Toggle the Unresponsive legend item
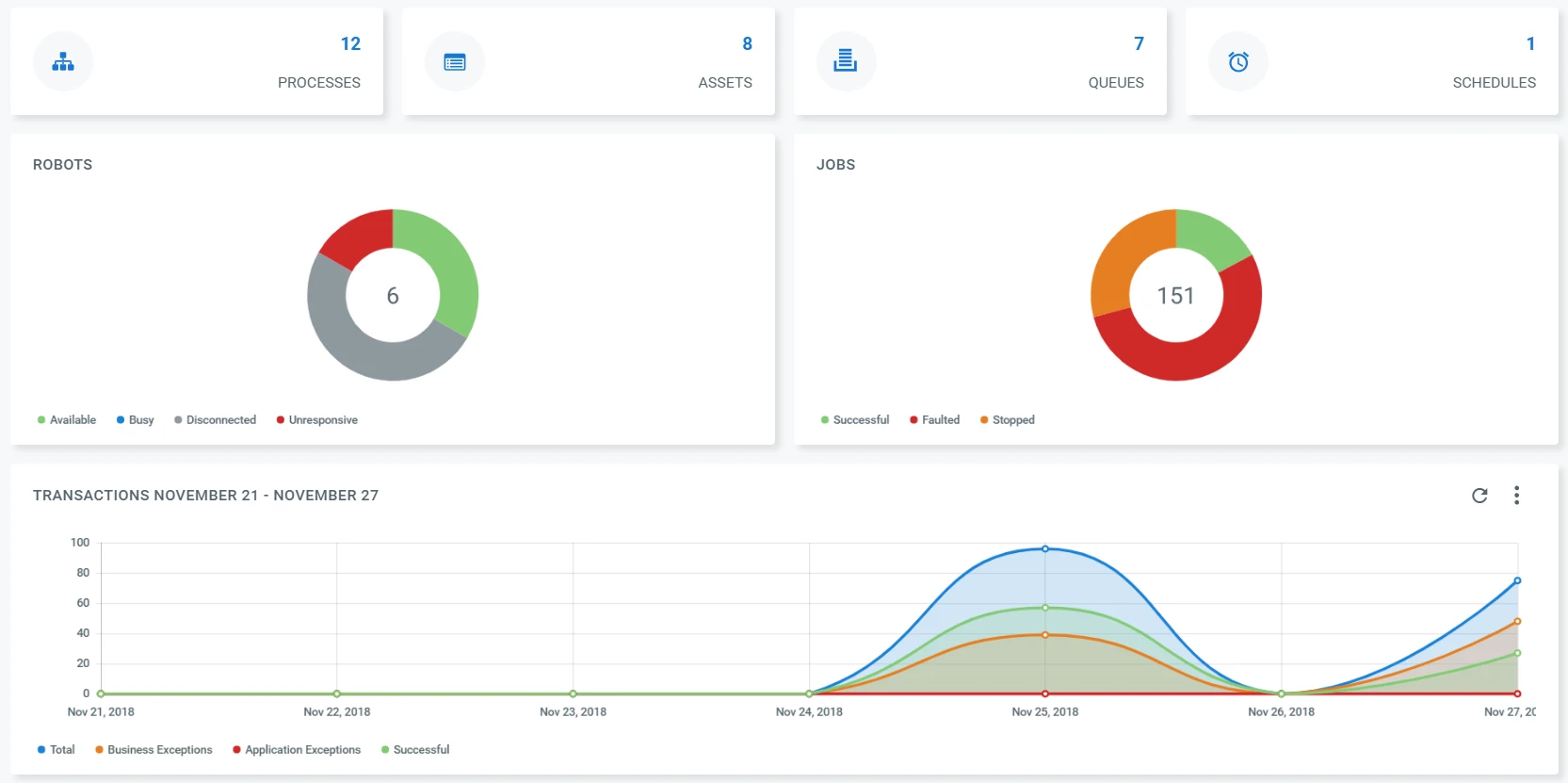1568x783 pixels. tap(316, 420)
